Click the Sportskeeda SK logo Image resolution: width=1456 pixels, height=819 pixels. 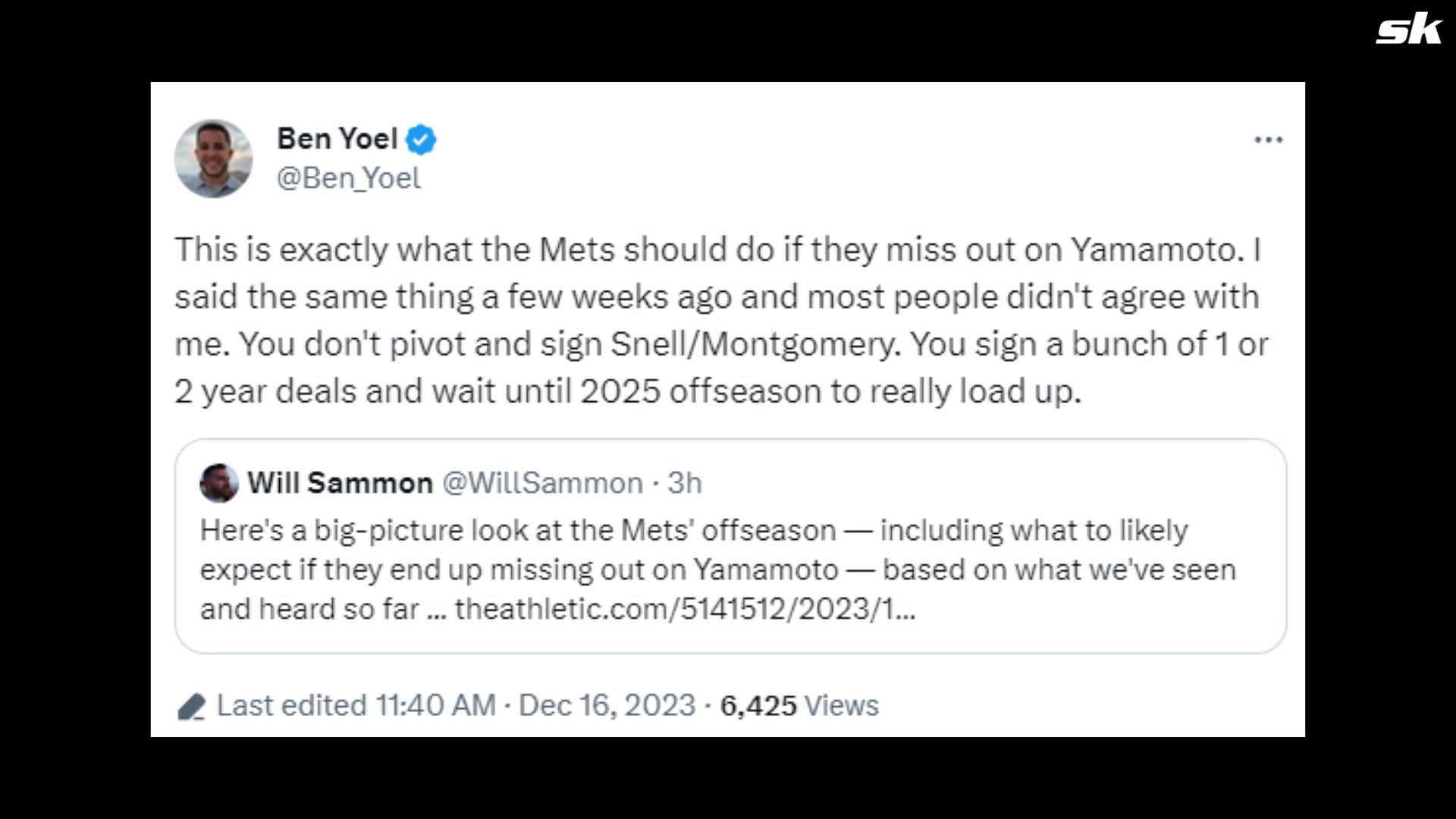tap(1409, 30)
